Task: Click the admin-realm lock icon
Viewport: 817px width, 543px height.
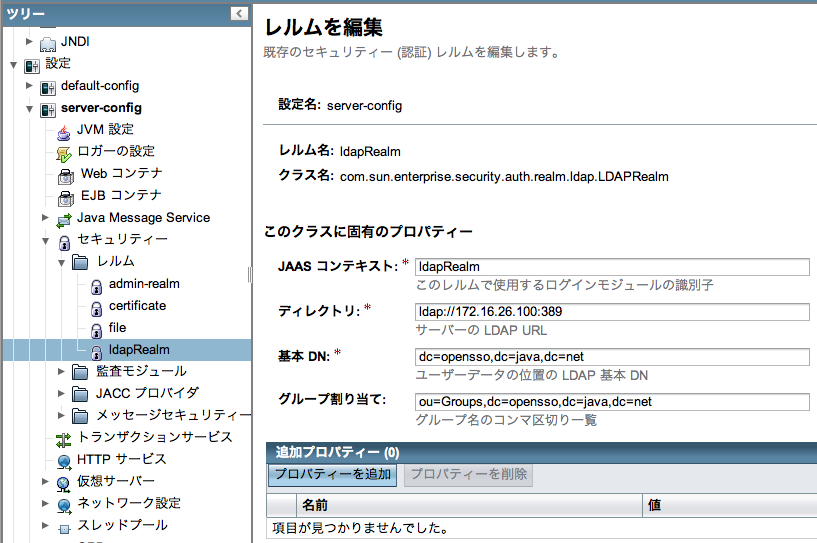Action: 96,285
